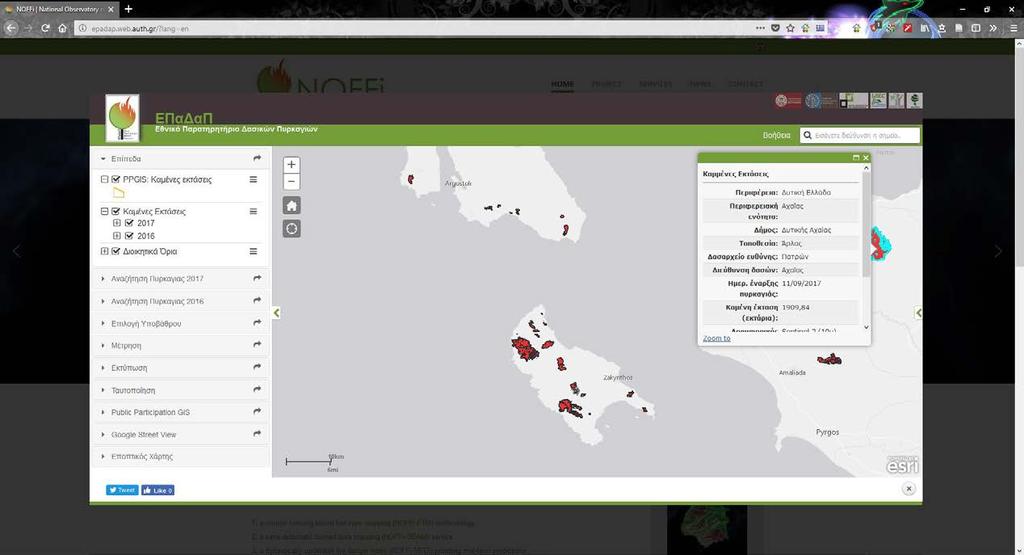The width and height of the screenshot is (1024, 555).
Task: Click the Facebook Like button
Action: tap(157, 490)
